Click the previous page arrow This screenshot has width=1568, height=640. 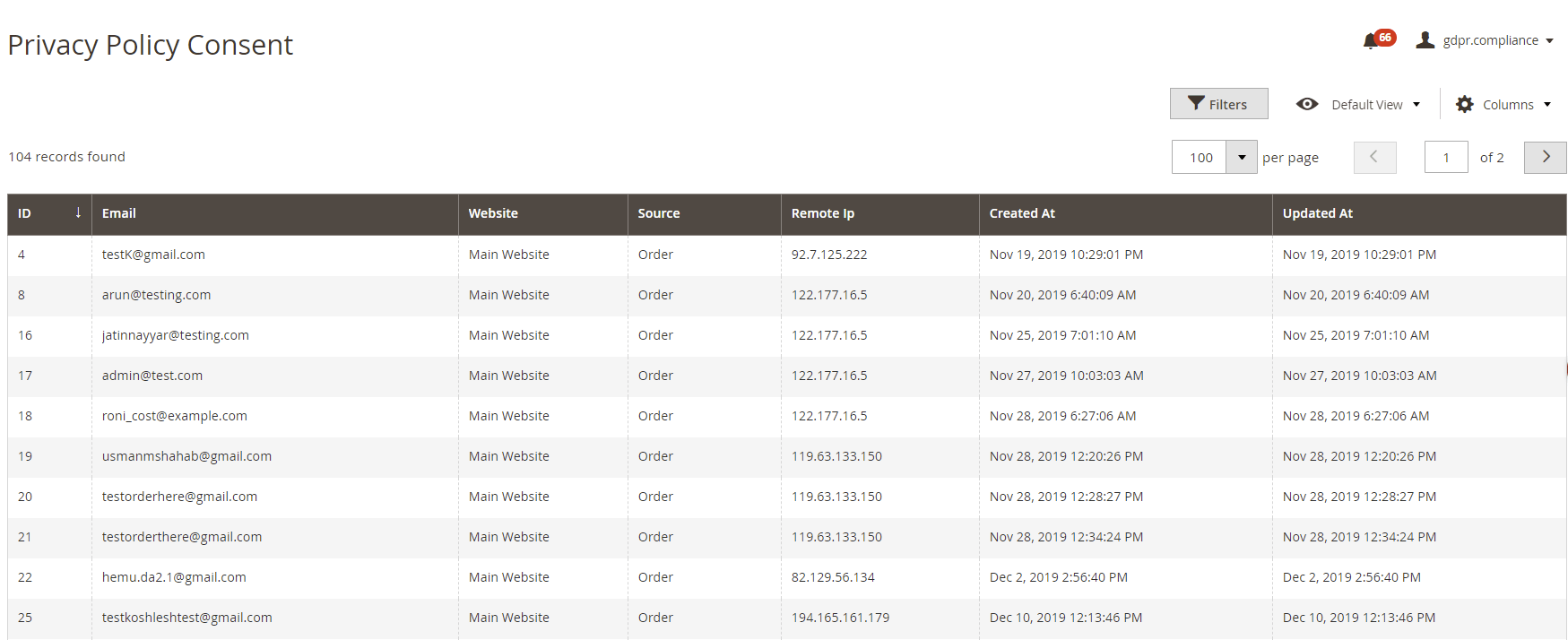[x=1374, y=157]
